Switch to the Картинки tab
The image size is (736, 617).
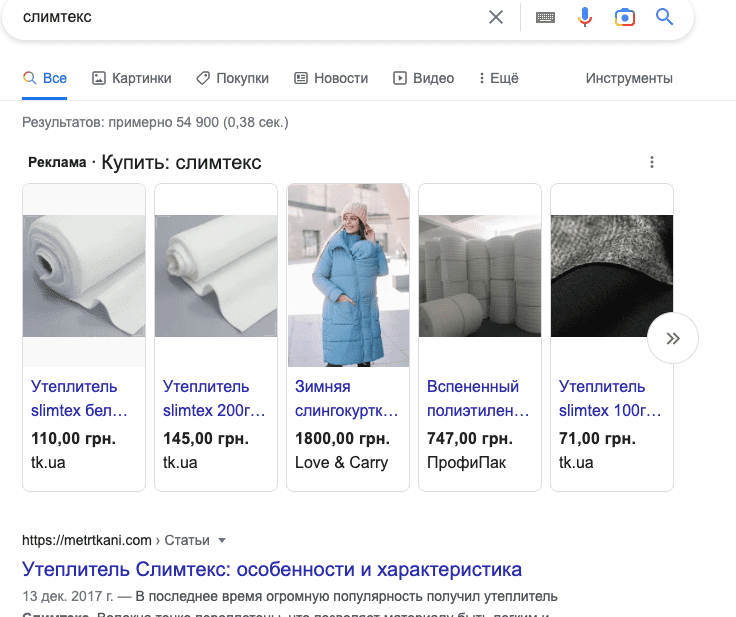click(131, 78)
